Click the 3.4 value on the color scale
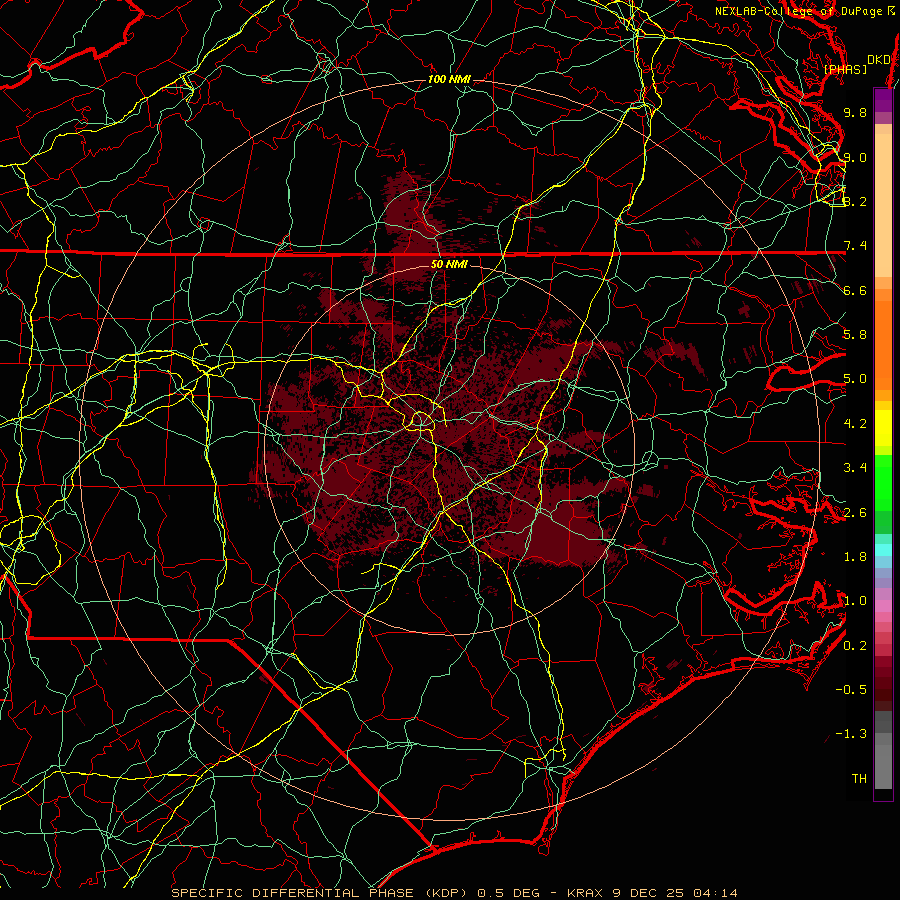 pyautogui.click(x=855, y=468)
